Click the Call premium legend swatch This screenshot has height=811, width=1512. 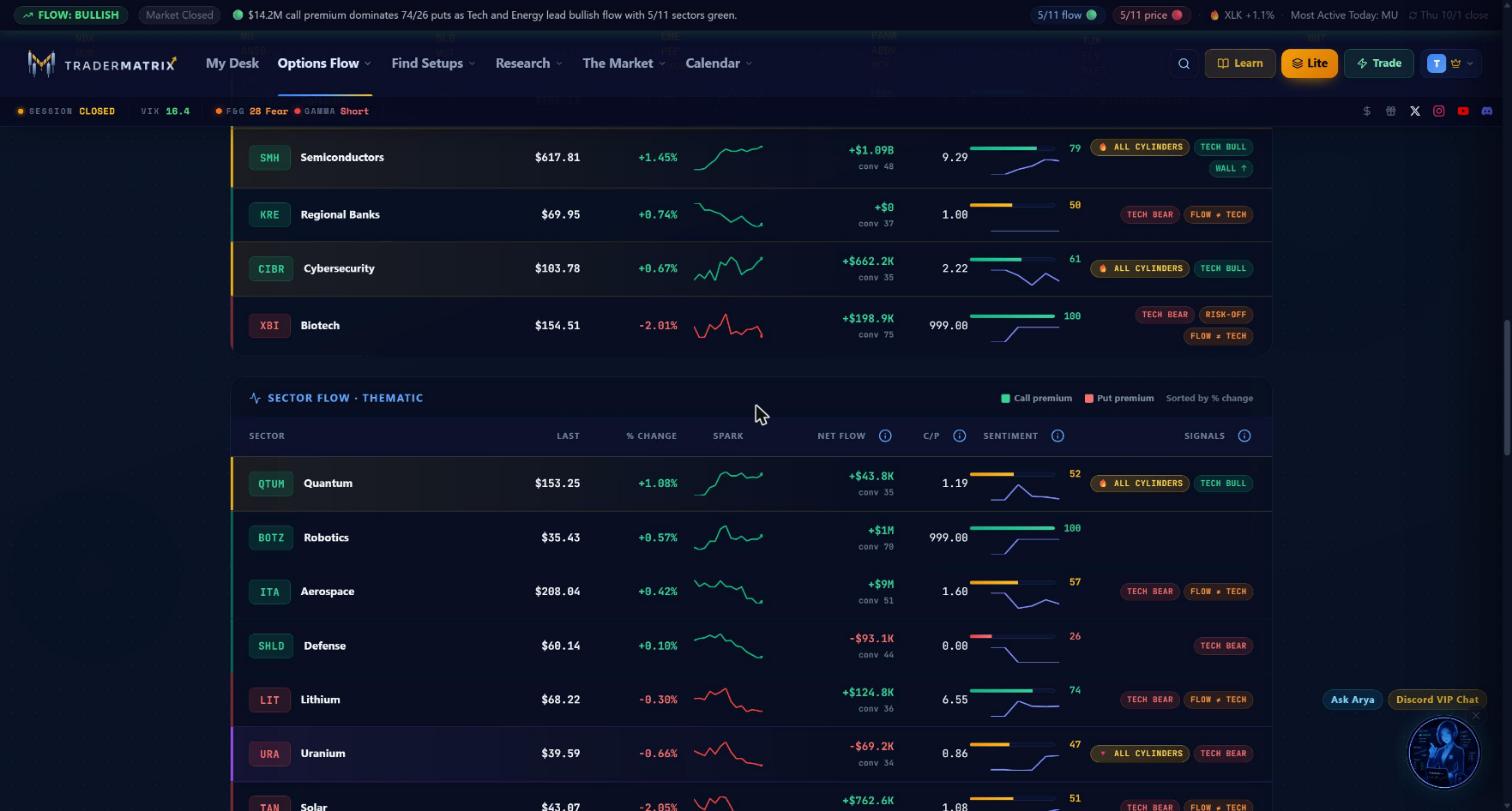point(1005,398)
